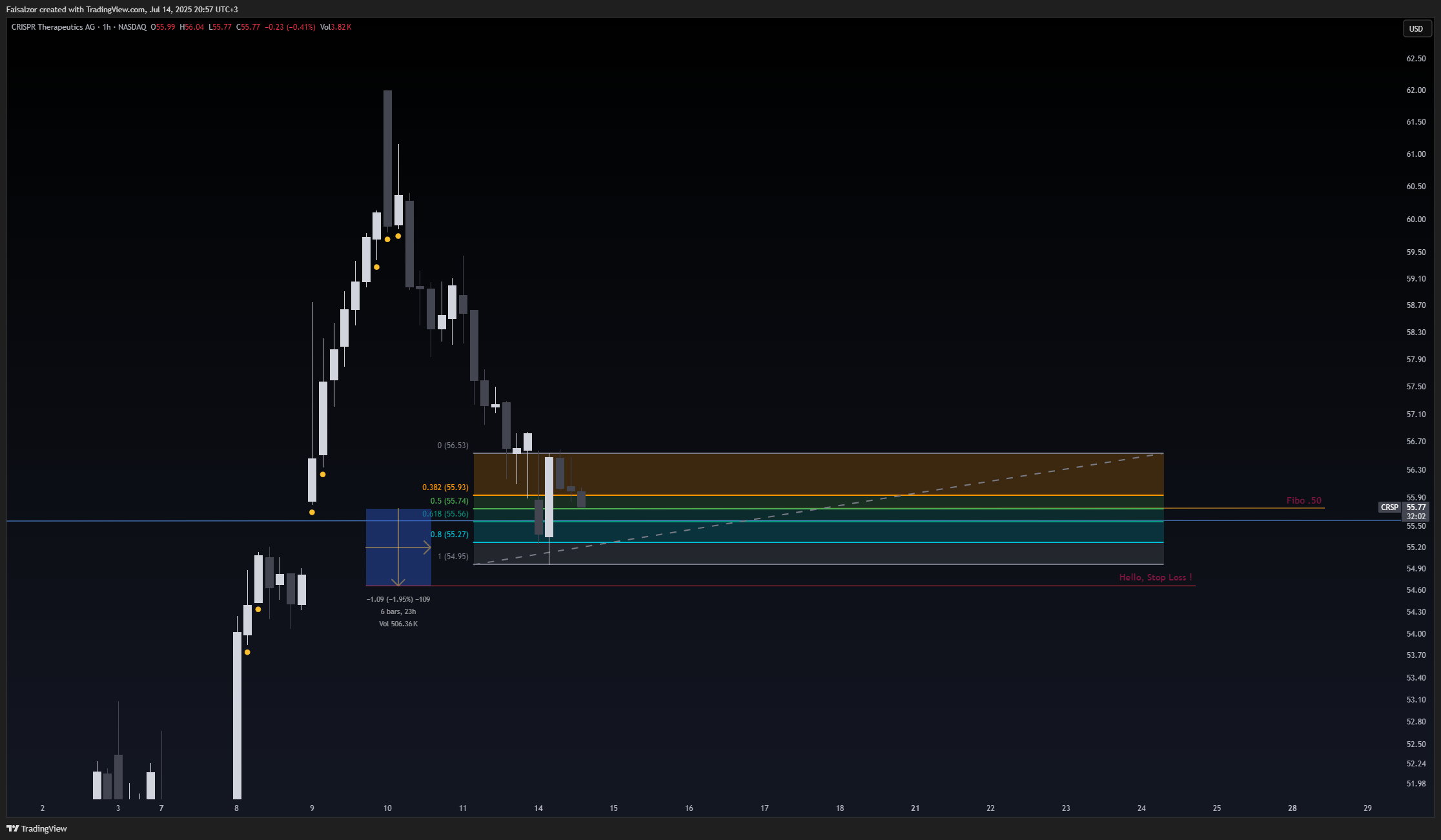Click the 'Hello, Stop Loss !' annotation
The height and width of the screenshot is (840, 1441).
pos(1156,577)
